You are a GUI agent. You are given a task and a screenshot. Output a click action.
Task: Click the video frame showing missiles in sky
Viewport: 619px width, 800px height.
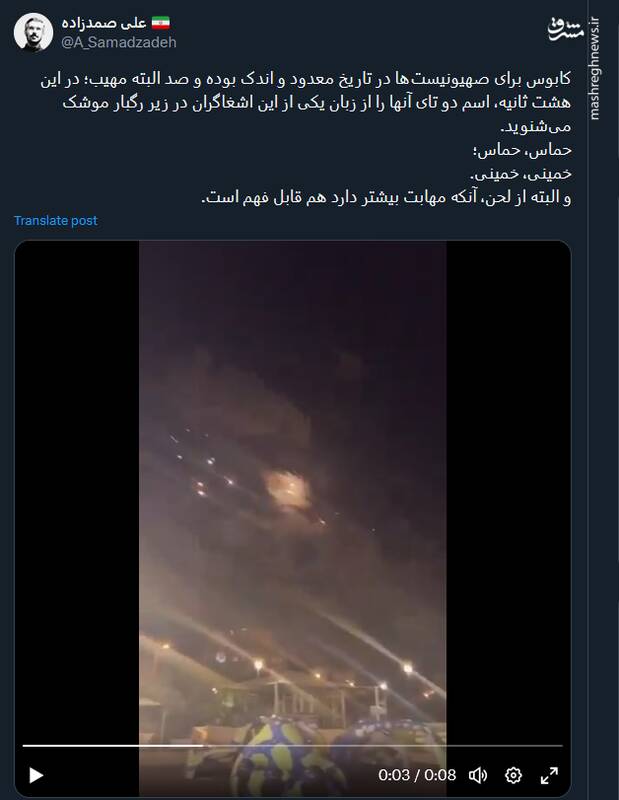(x=292, y=490)
